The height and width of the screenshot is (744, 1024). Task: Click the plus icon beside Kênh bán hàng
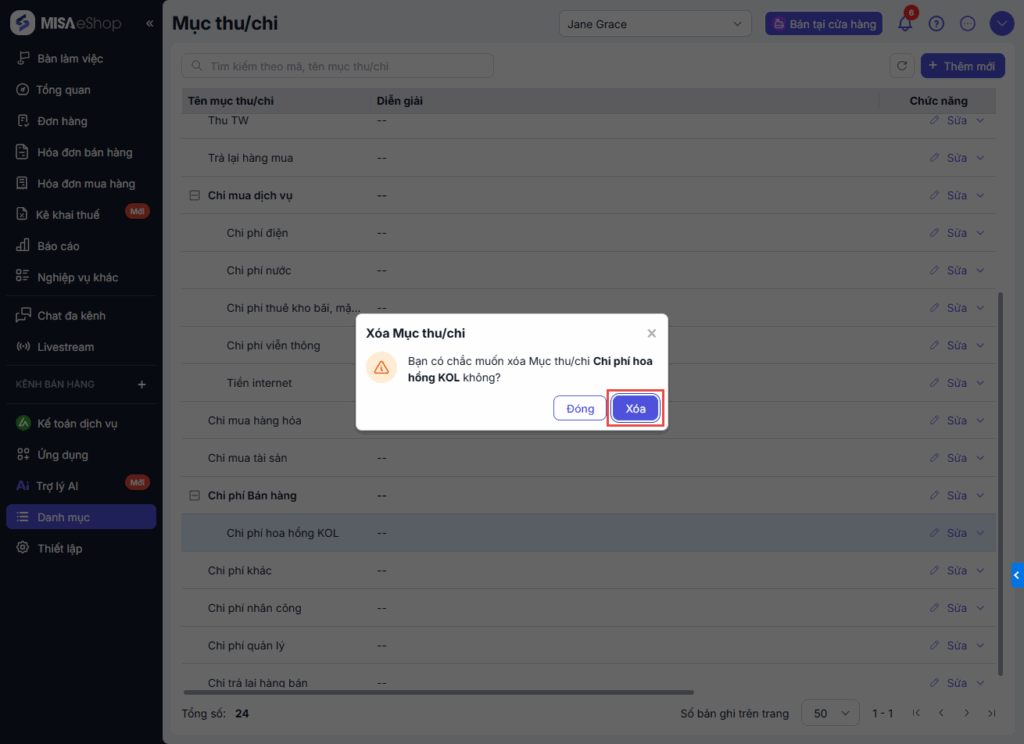(141, 384)
